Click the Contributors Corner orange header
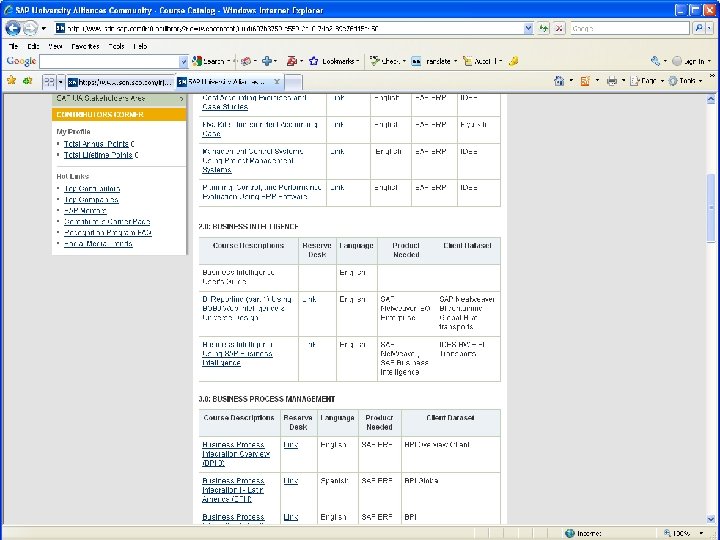 pos(119,114)
